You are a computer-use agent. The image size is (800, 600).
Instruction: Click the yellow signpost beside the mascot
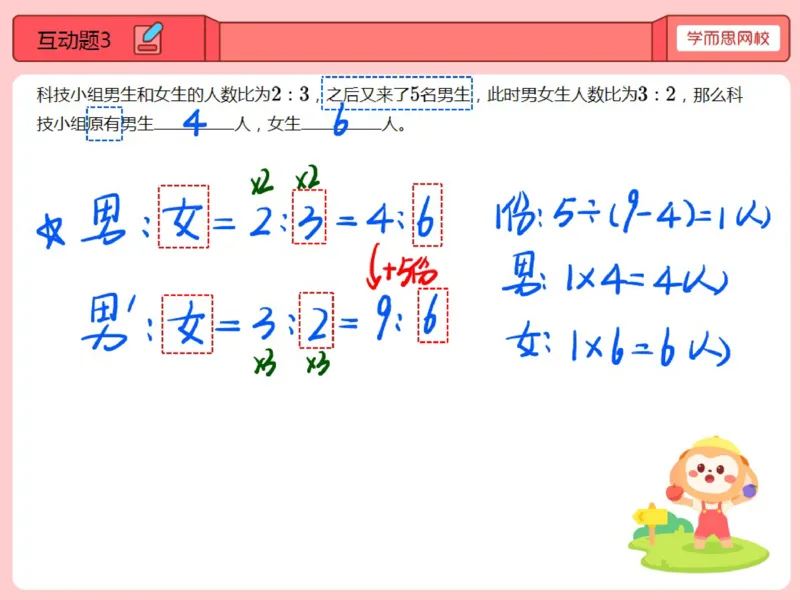(x=650, y=521)
